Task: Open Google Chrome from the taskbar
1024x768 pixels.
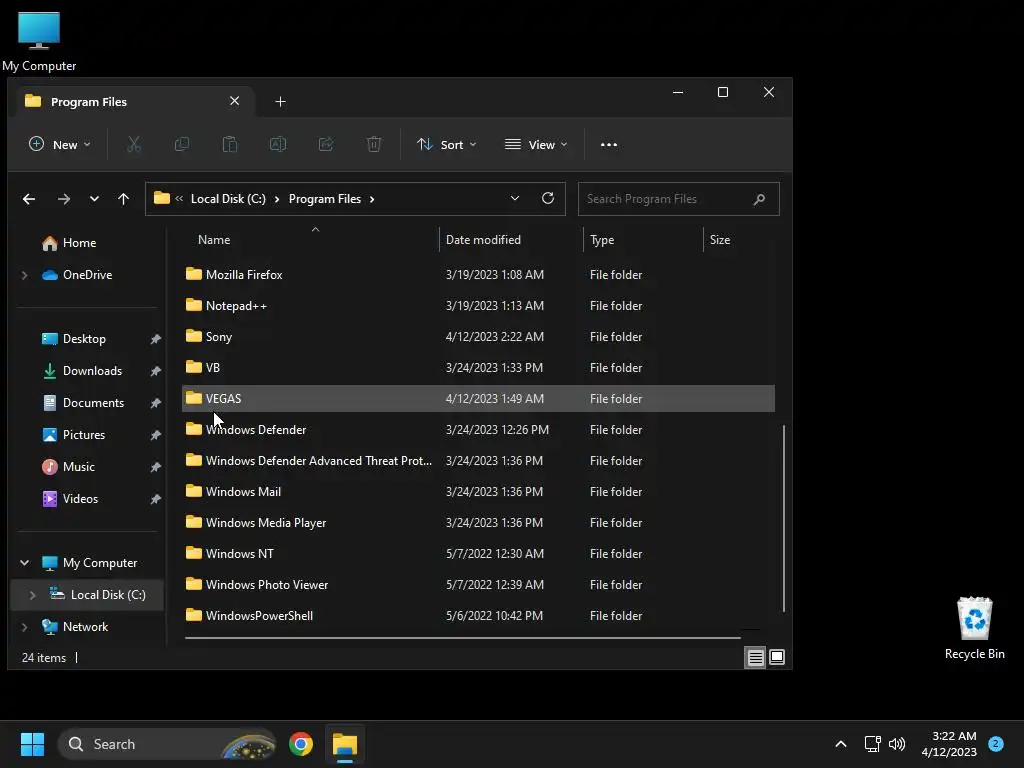Action: (301, 744)
